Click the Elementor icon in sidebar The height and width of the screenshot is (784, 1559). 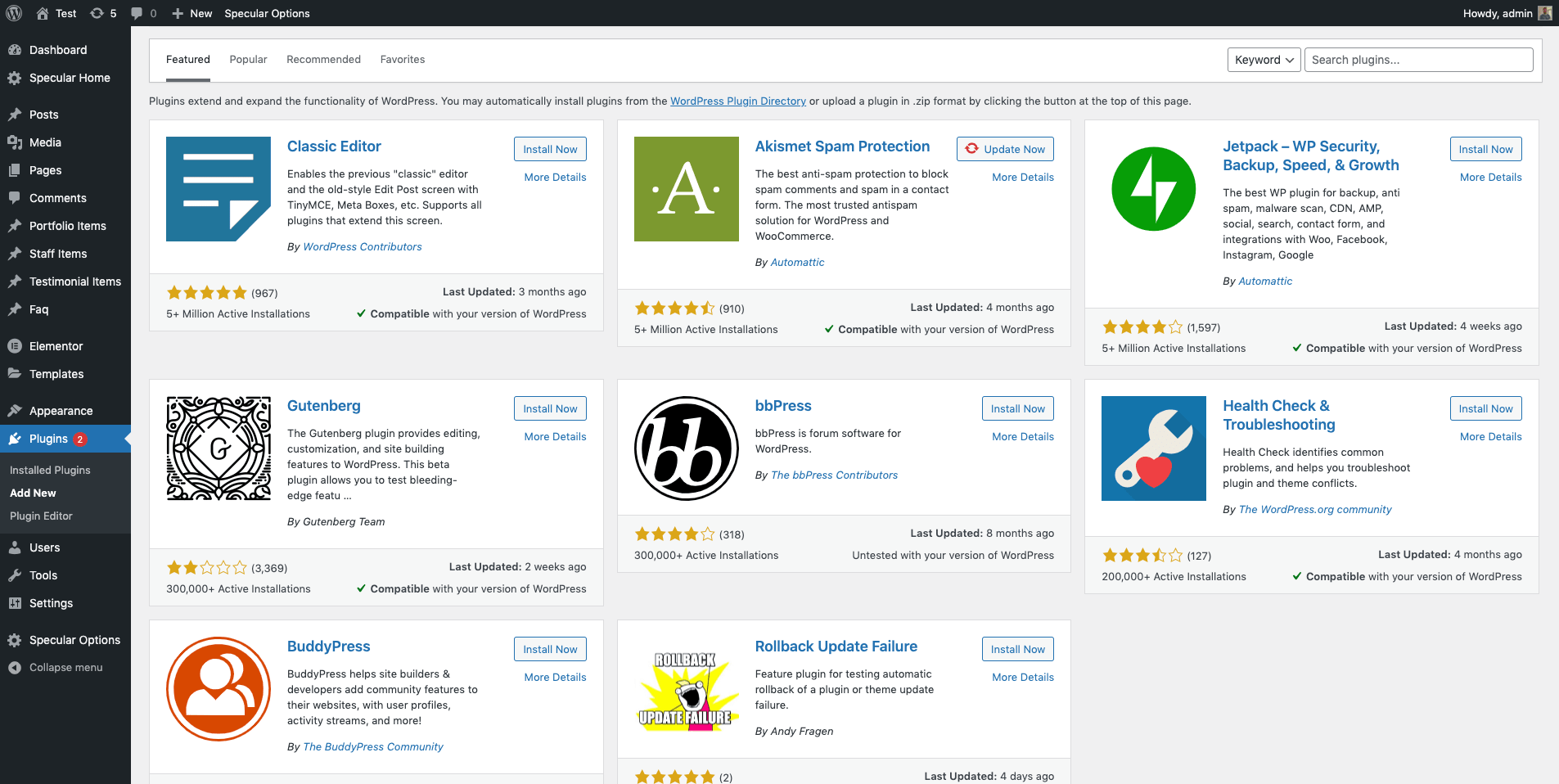[15, 346]
